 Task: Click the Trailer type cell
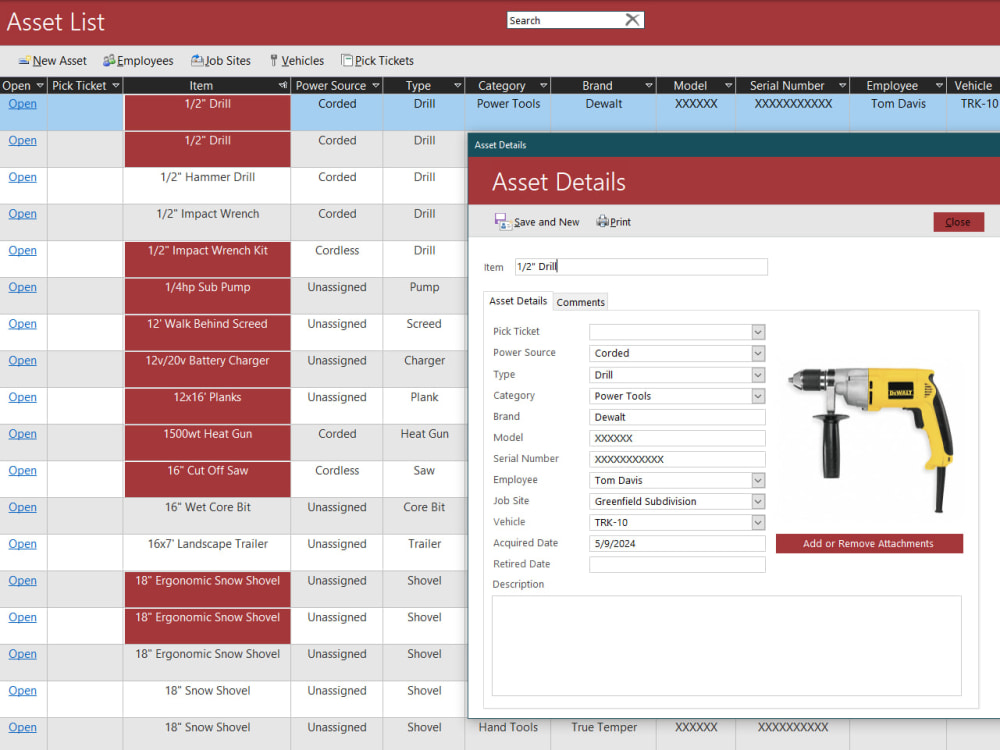pyautogui.click(x=424, y=553)
